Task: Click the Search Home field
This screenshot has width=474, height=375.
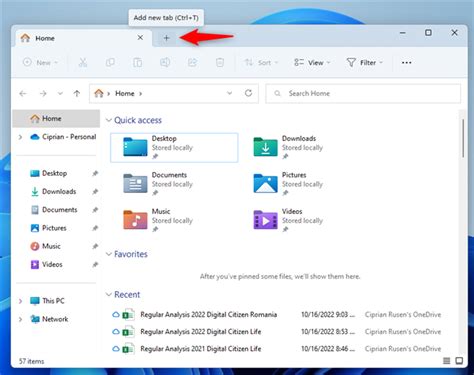Action: (x=363, y=94)
